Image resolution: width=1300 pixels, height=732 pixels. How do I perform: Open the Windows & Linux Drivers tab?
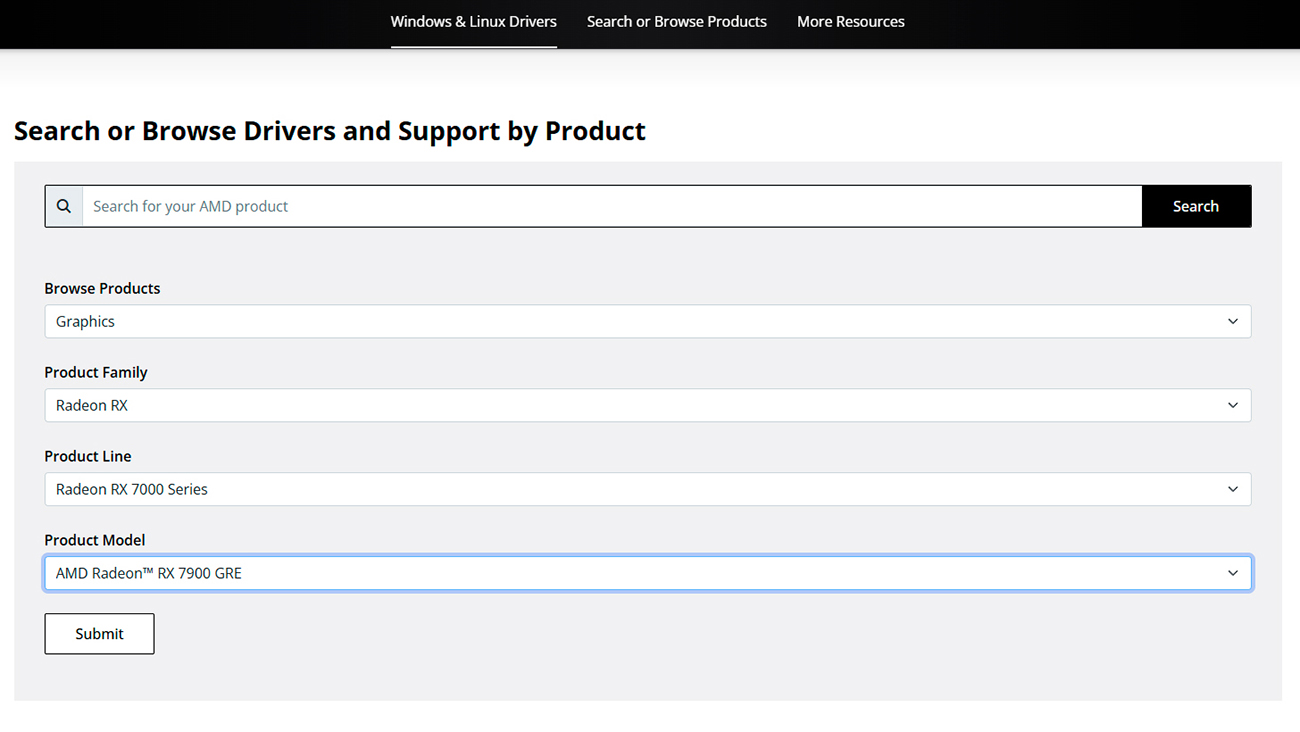coord(474,22)
